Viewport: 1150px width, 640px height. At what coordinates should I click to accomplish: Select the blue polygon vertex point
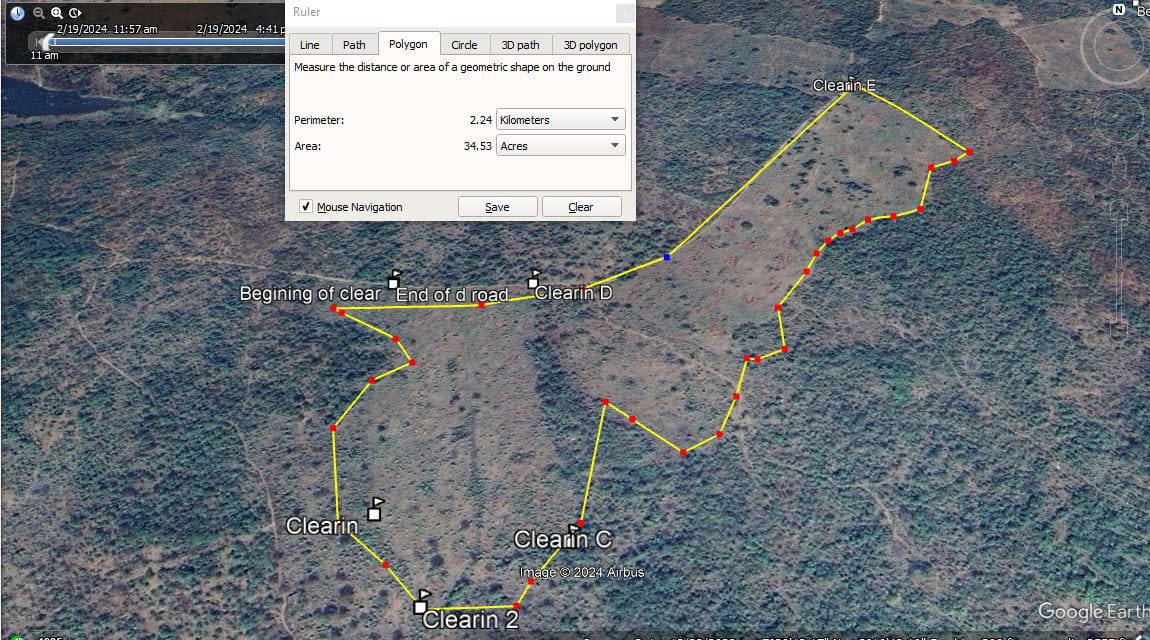(667, 257)
